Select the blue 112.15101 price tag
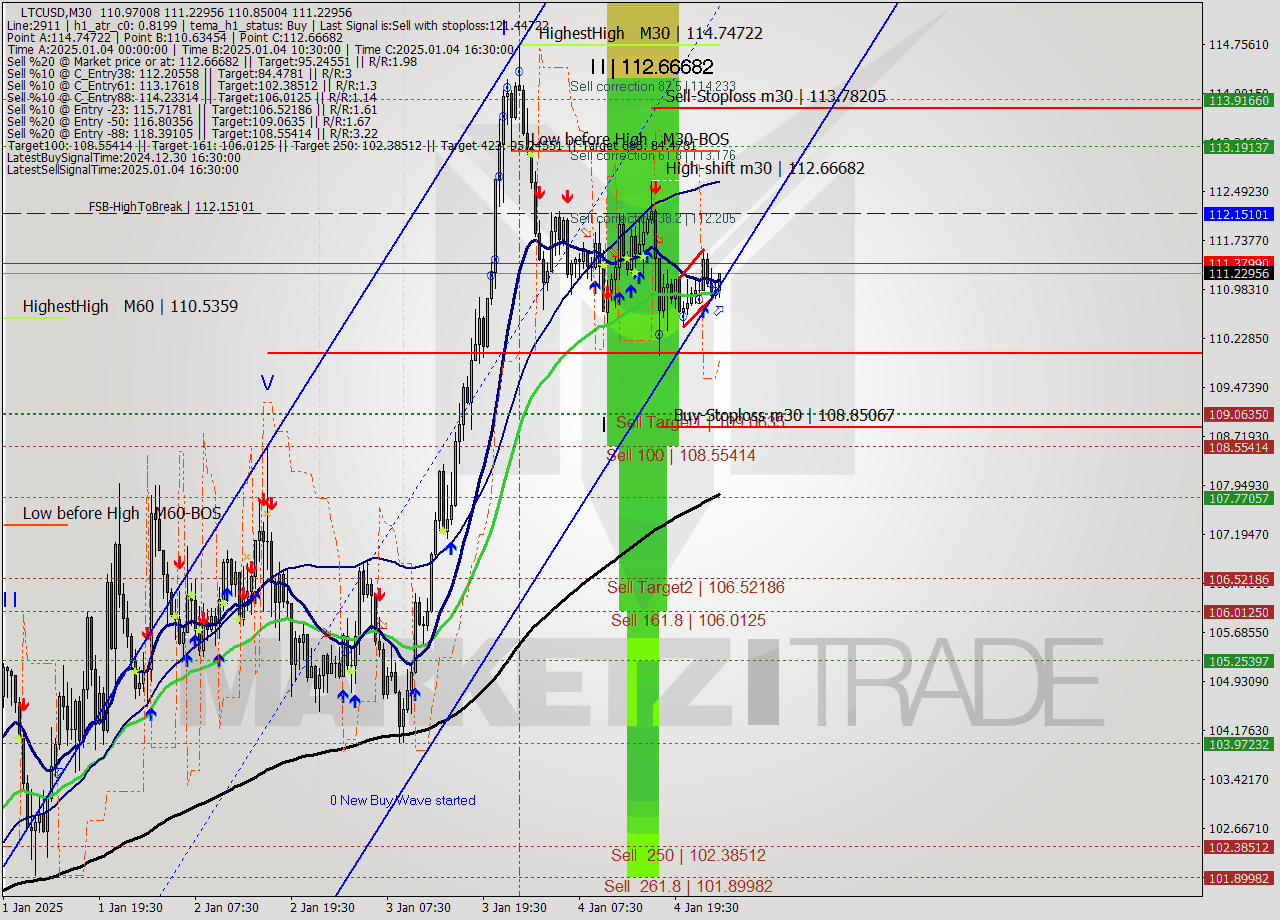1280x920 pixels. tap(1239, 214)
